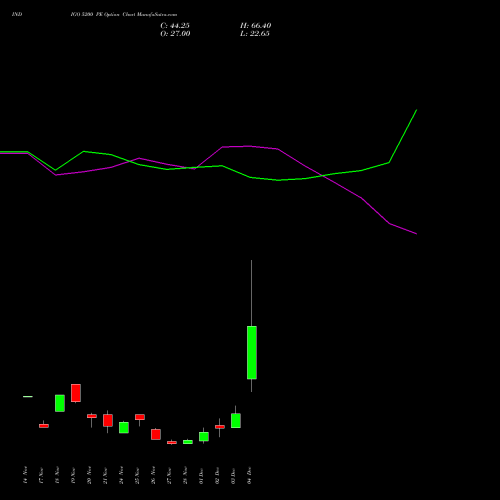
Task: Select the 19 Nov date label
Action: (x=73, y=475)
